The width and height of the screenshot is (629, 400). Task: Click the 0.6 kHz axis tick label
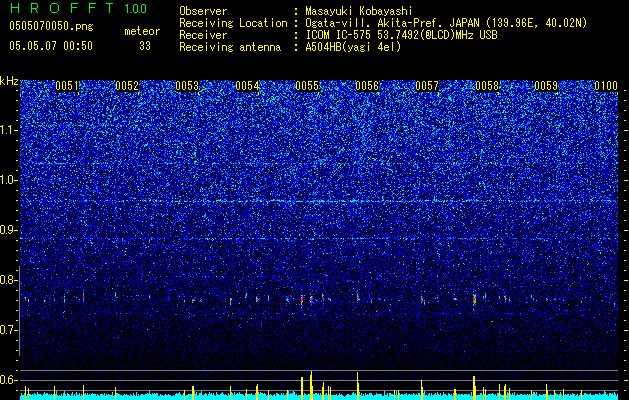(x=9, y=380)
